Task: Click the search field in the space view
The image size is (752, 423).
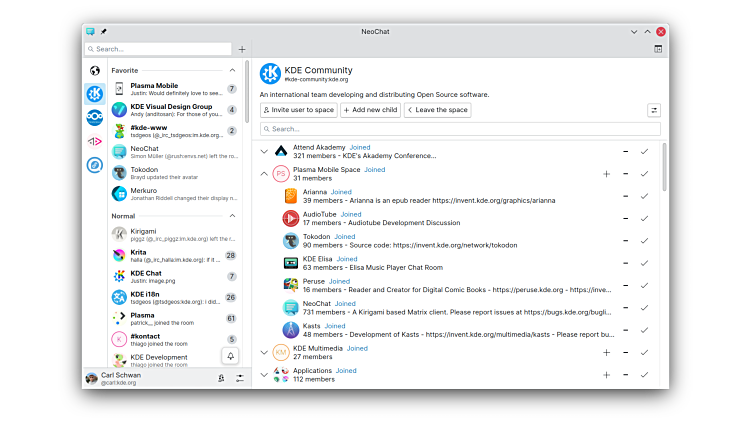Action: point(460,129)
